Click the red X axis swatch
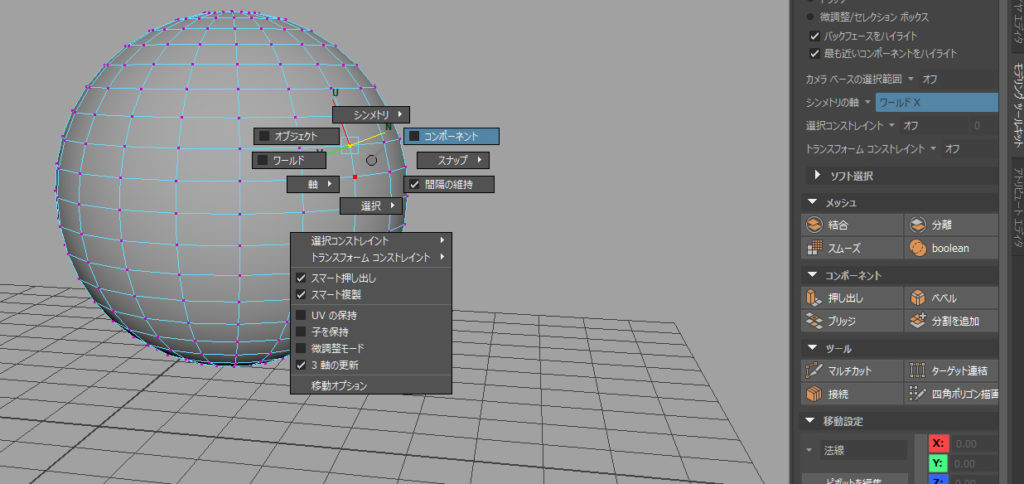1024x484 pixels. point(938,444)
